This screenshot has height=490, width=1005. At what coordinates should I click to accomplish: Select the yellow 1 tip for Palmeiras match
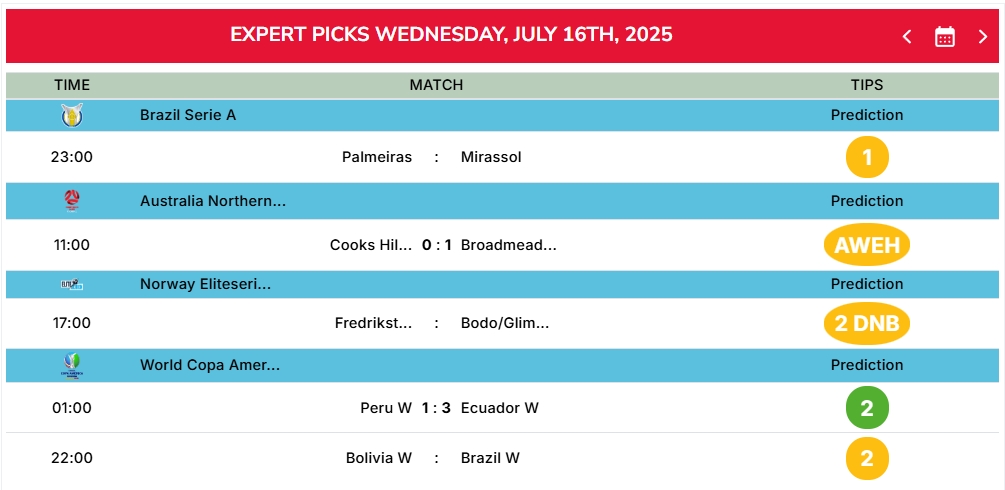coord(867,157)
